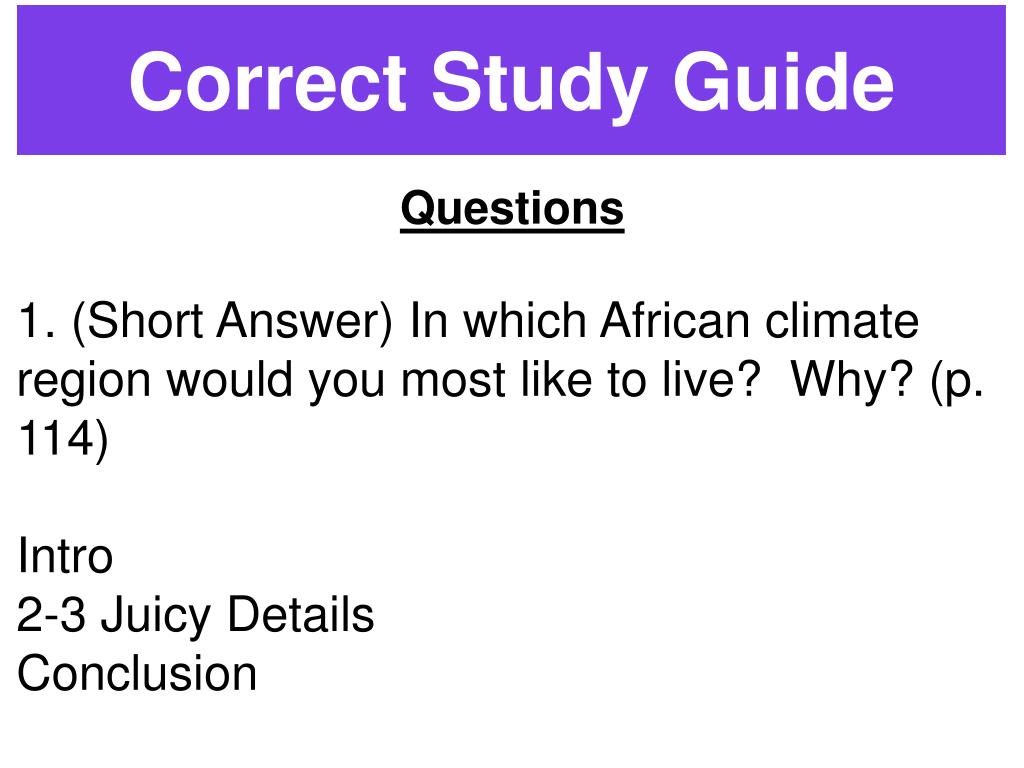Click the word 'Guide' in the title
The image size is (1024, 768).
coord(784,81)
